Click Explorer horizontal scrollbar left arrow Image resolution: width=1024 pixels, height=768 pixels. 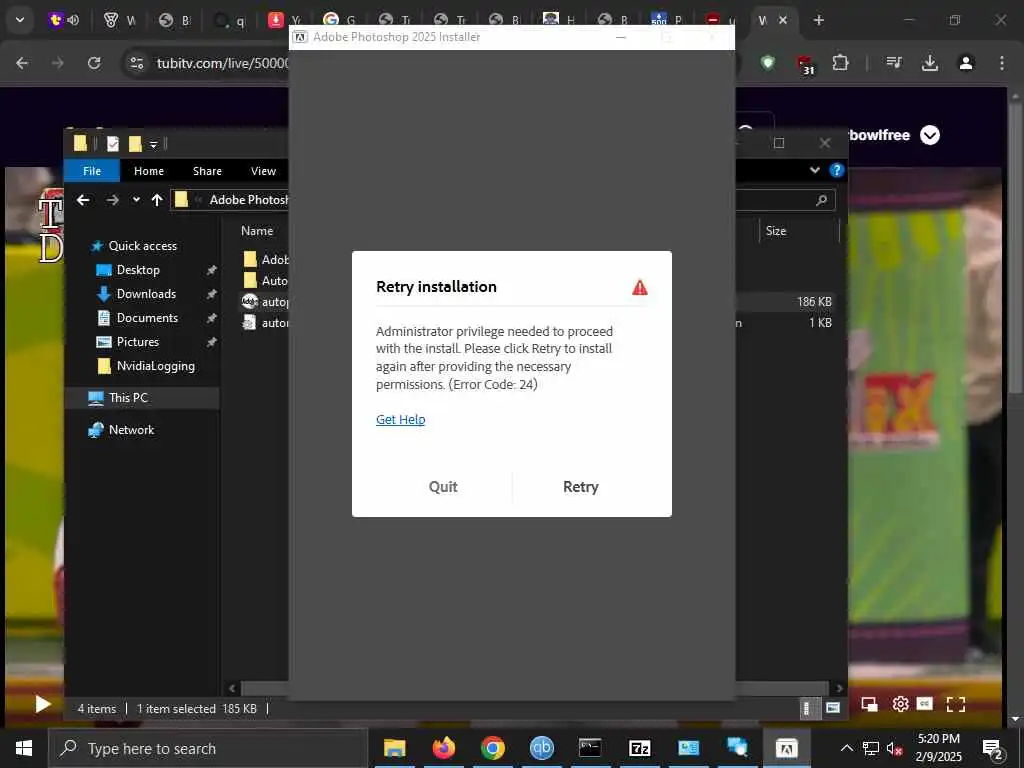coord(232,688)
